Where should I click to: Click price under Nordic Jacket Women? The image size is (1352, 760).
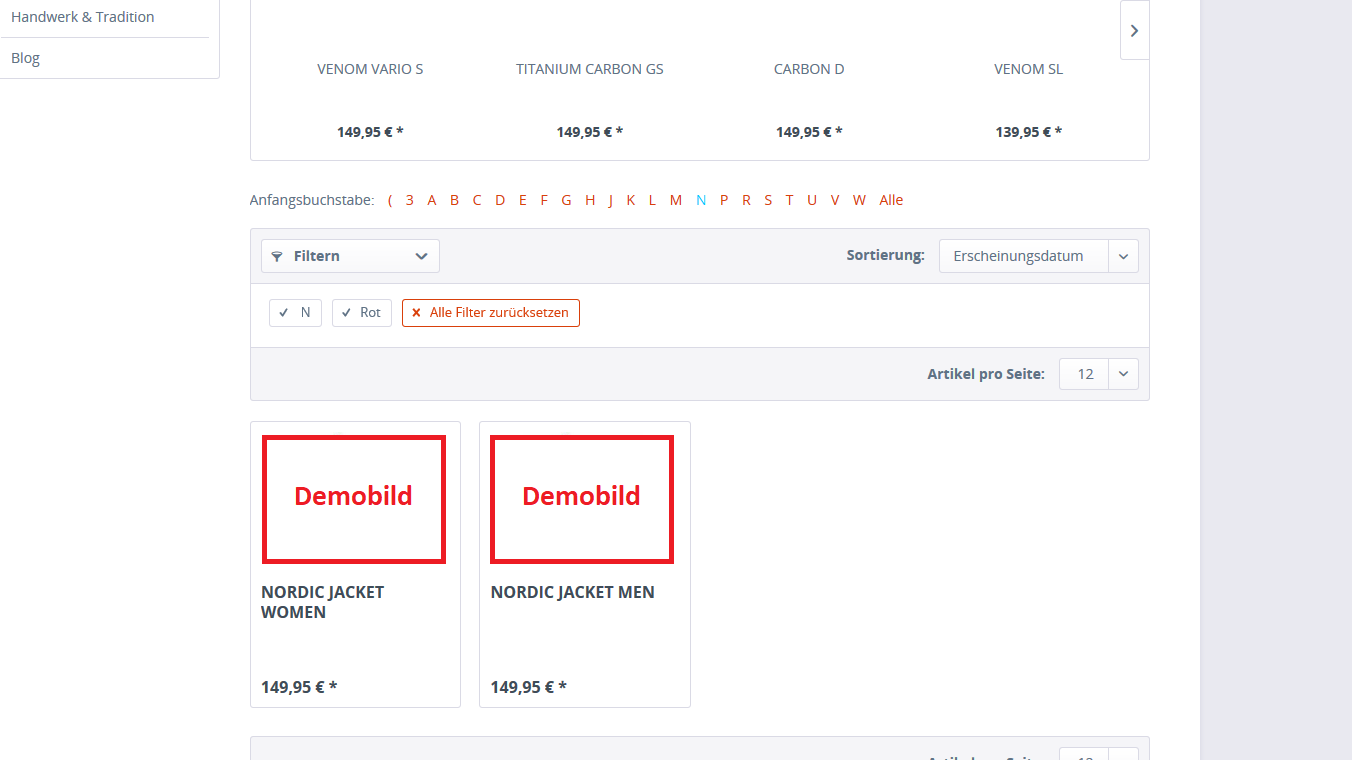[299, 687]
